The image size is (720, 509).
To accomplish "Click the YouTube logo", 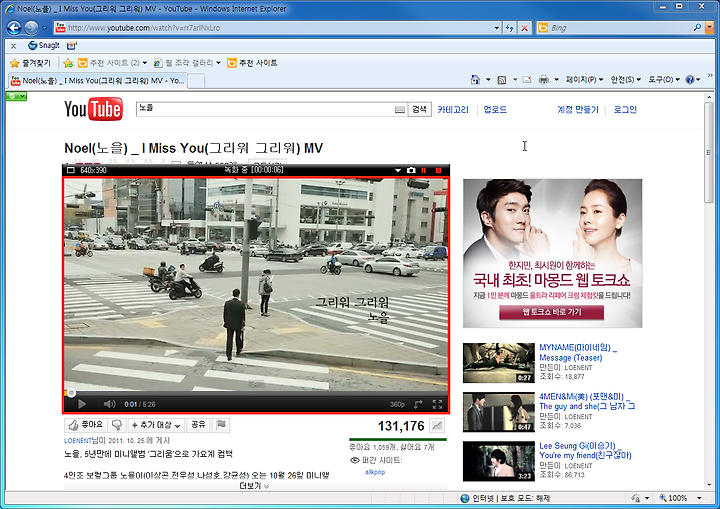I will click(x=94, y=109).
